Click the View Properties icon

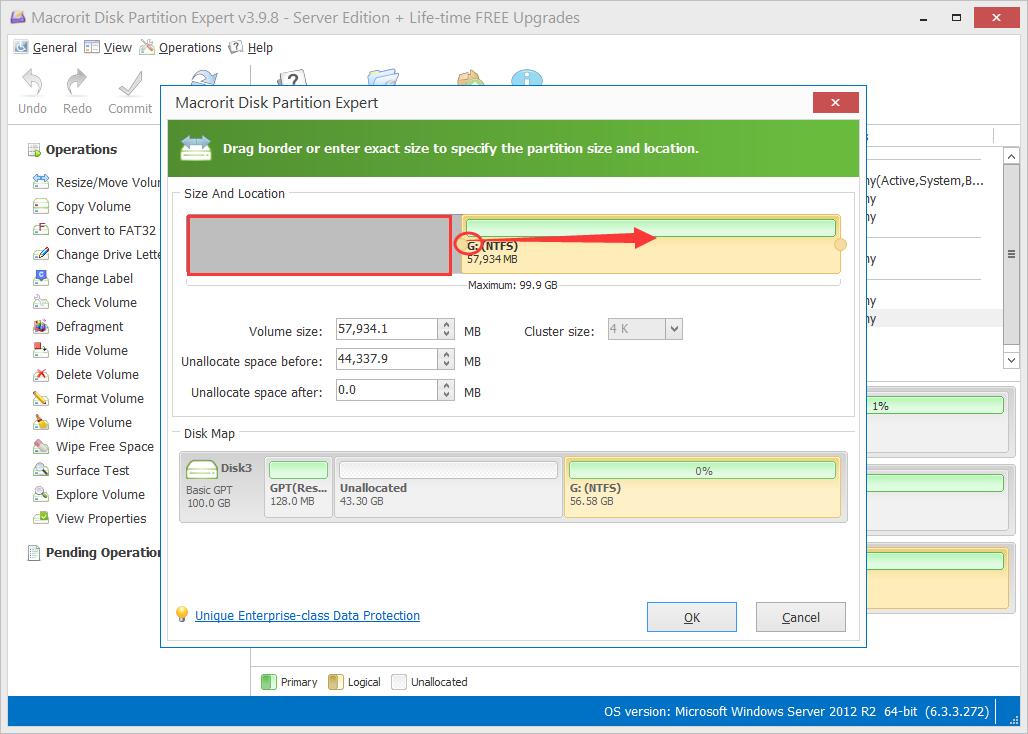coord(40,518)
